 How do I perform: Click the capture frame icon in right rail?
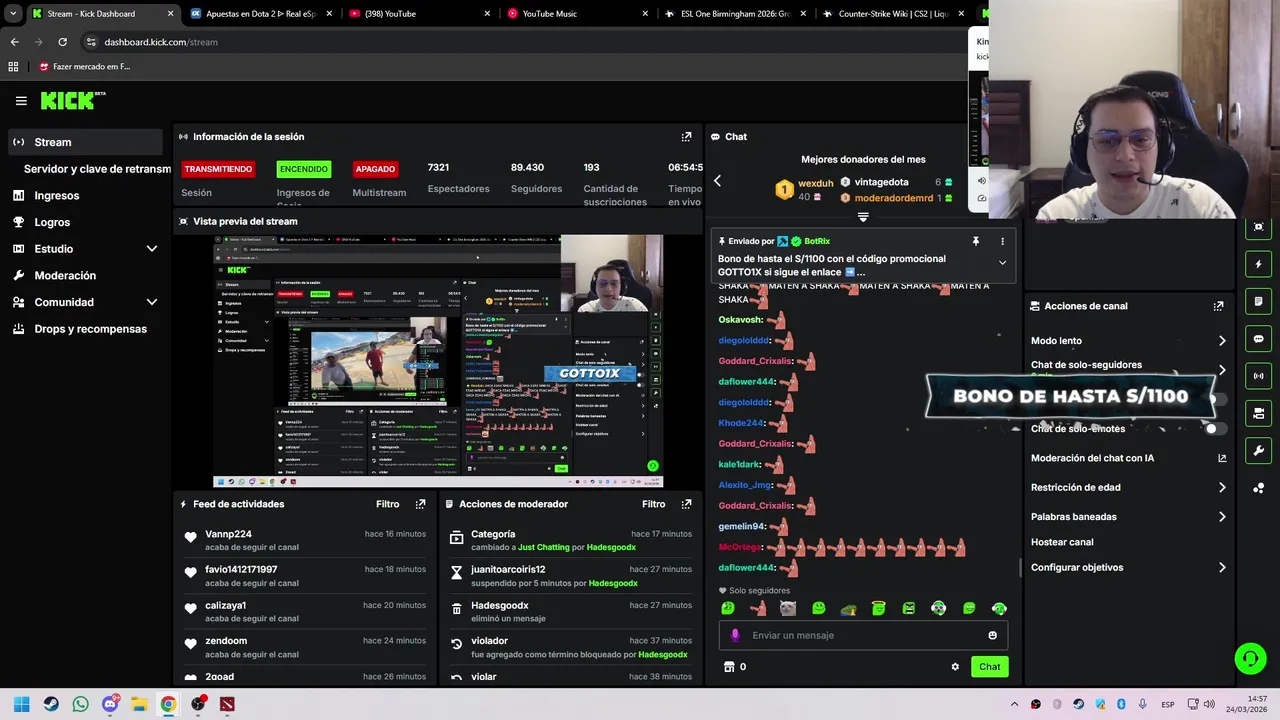click(x=1258, y=227)
